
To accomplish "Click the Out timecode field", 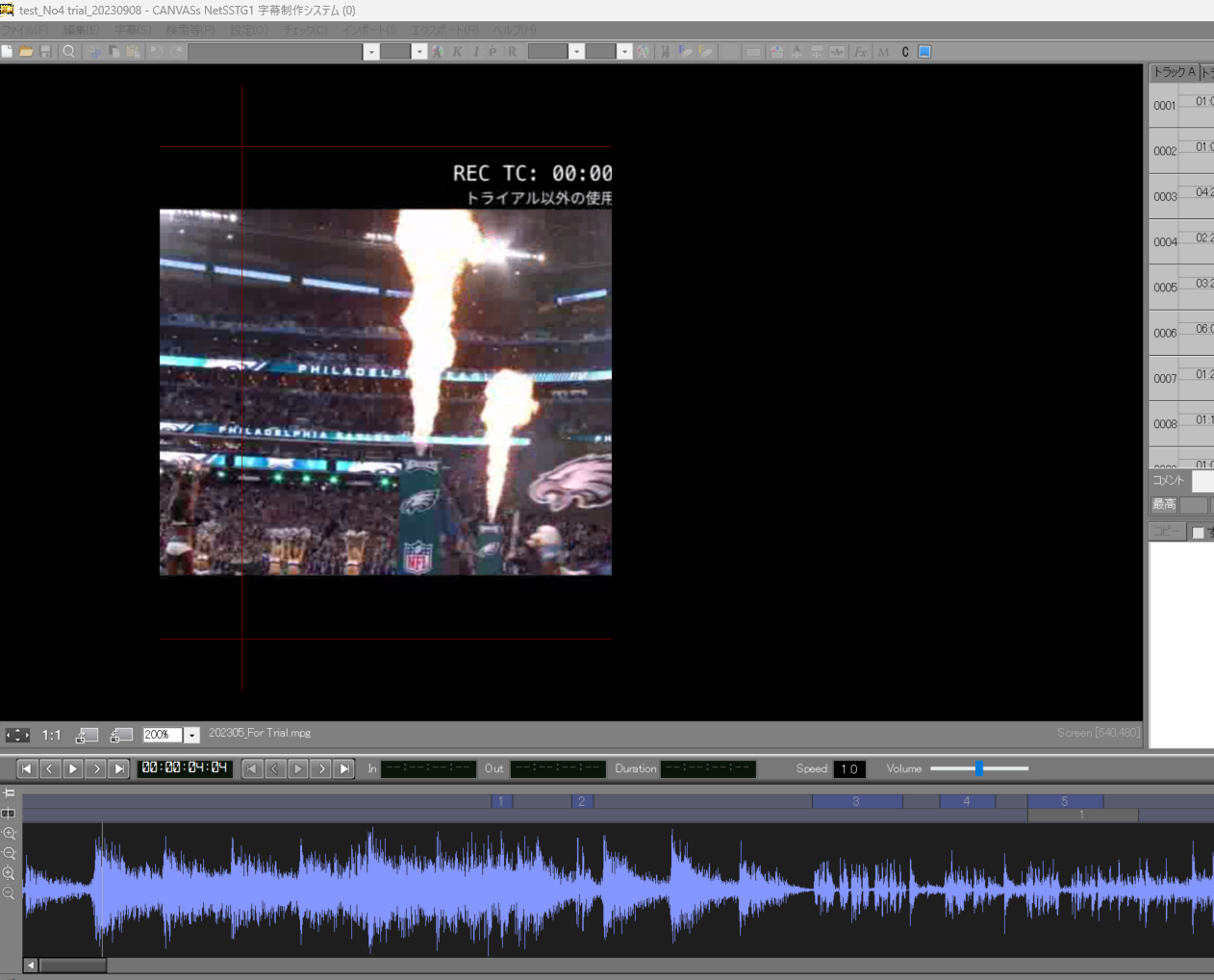I will pyautogui.click(x=558, y=768).
